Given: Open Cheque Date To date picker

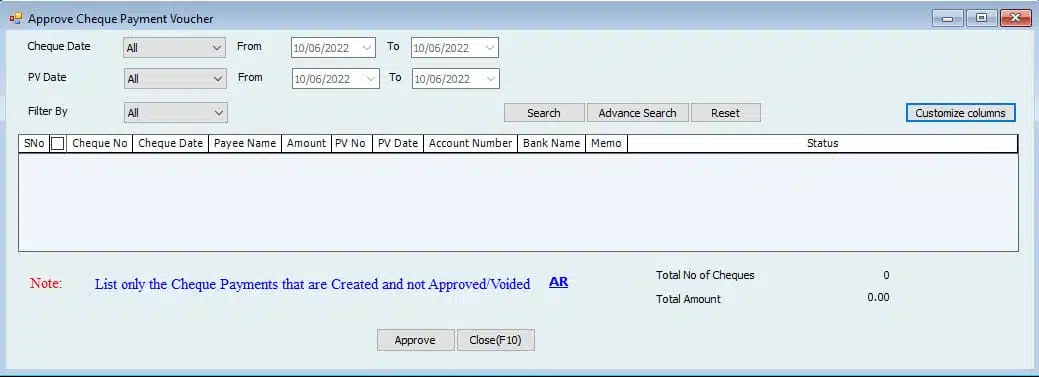Looking at the screenshot, I should coord(455,48).
